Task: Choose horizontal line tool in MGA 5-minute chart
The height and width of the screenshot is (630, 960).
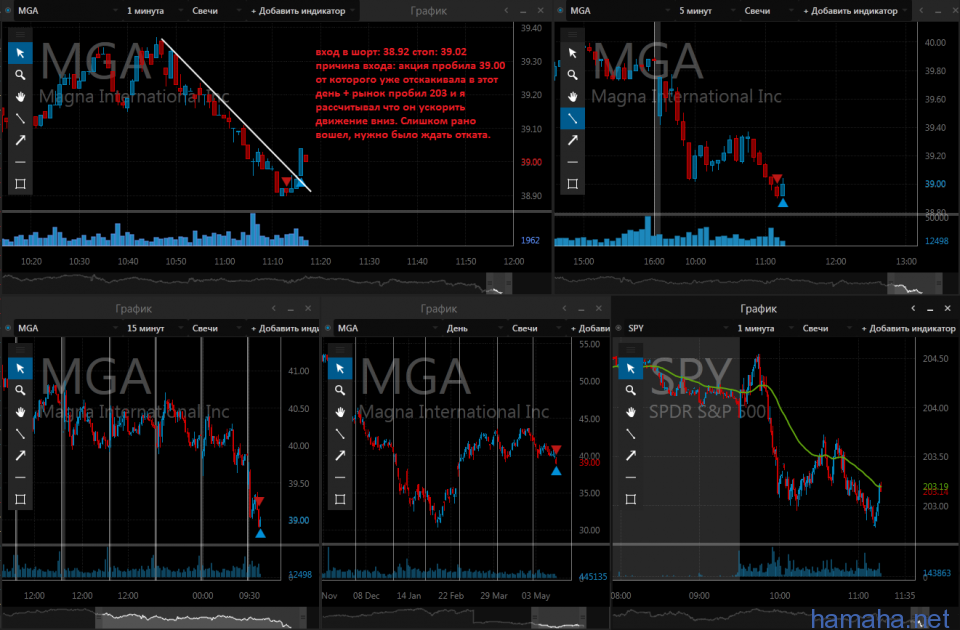Action: click(x=572, y=162)
